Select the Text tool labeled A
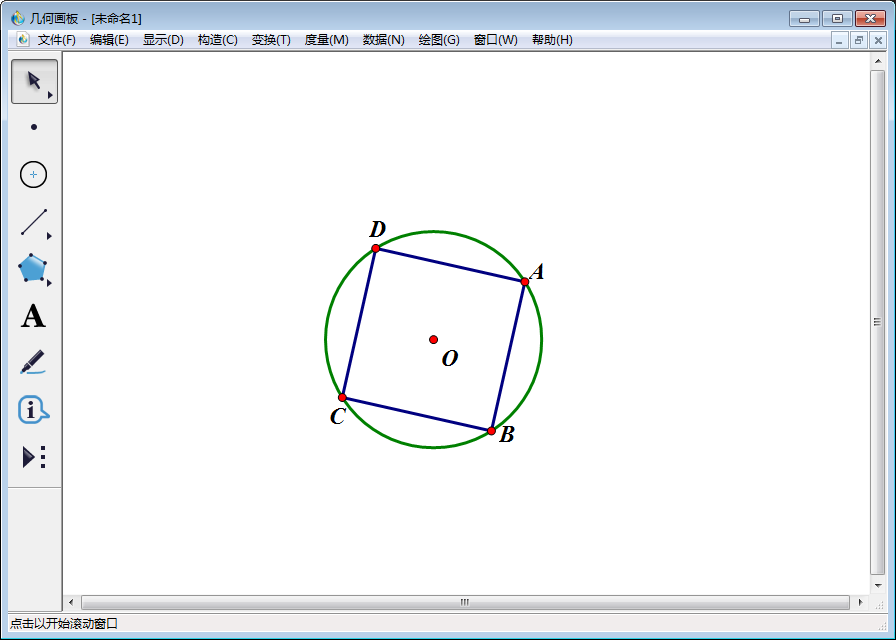Viewport: 896px width, 640px height. [33, 316]
